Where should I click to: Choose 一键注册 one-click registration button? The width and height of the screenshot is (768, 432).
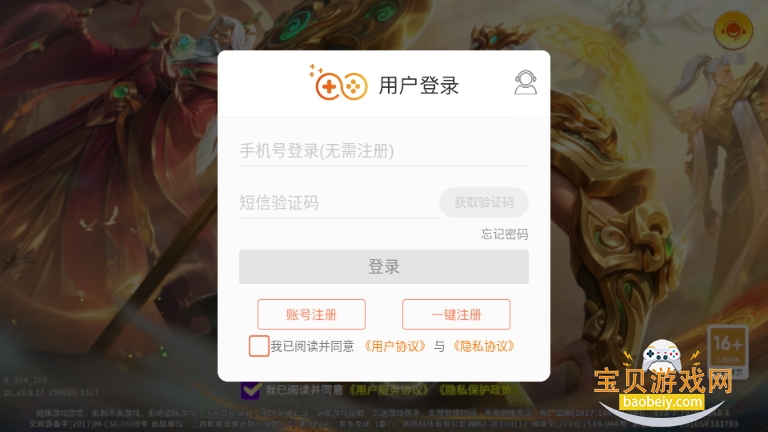pos(456,314)
